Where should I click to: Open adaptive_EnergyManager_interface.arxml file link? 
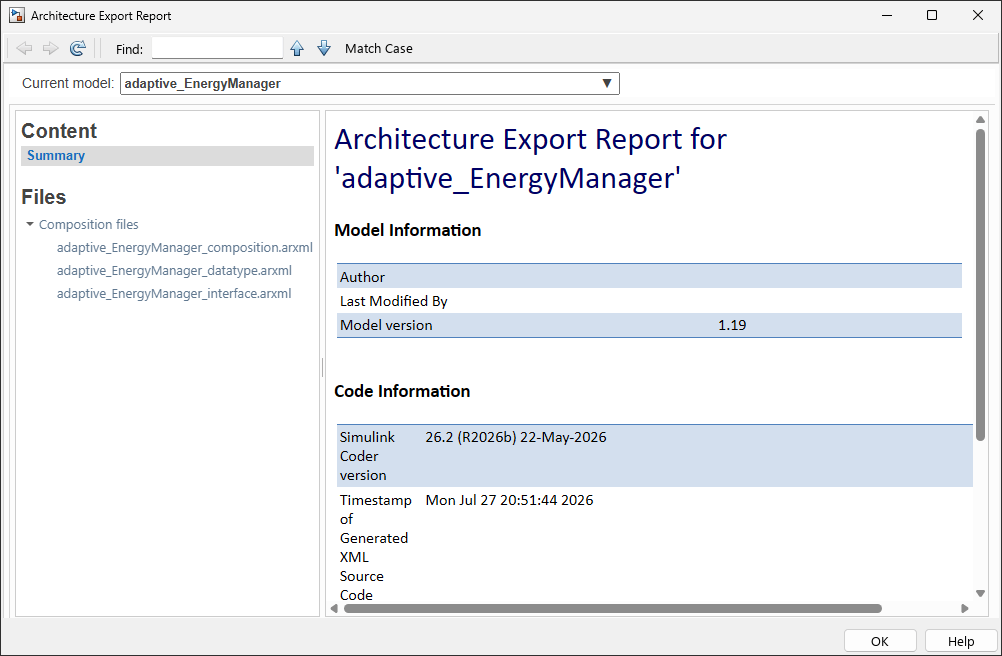point(174,293)
